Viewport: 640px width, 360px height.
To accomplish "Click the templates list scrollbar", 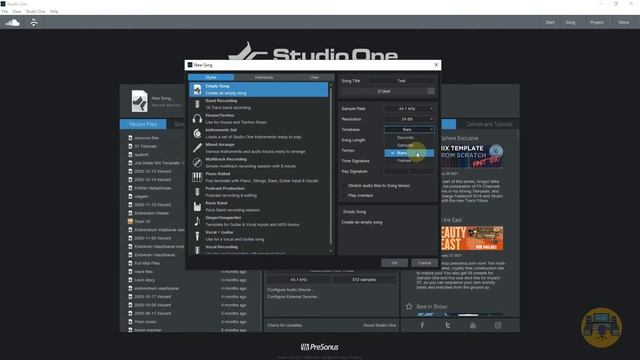I will [x=331, y=167].
